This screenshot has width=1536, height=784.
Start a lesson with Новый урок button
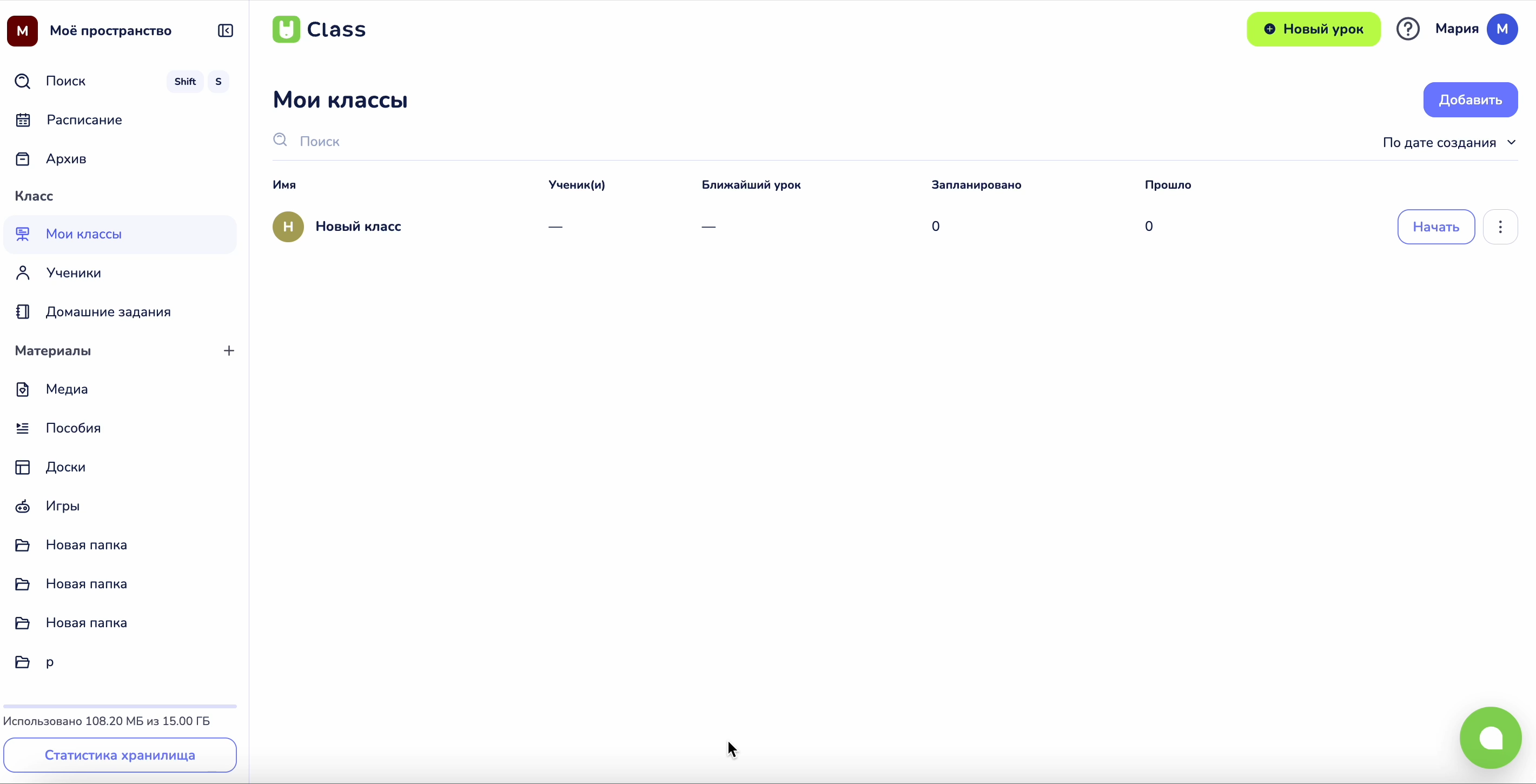pyautogui.click(x=1314, y=29)
